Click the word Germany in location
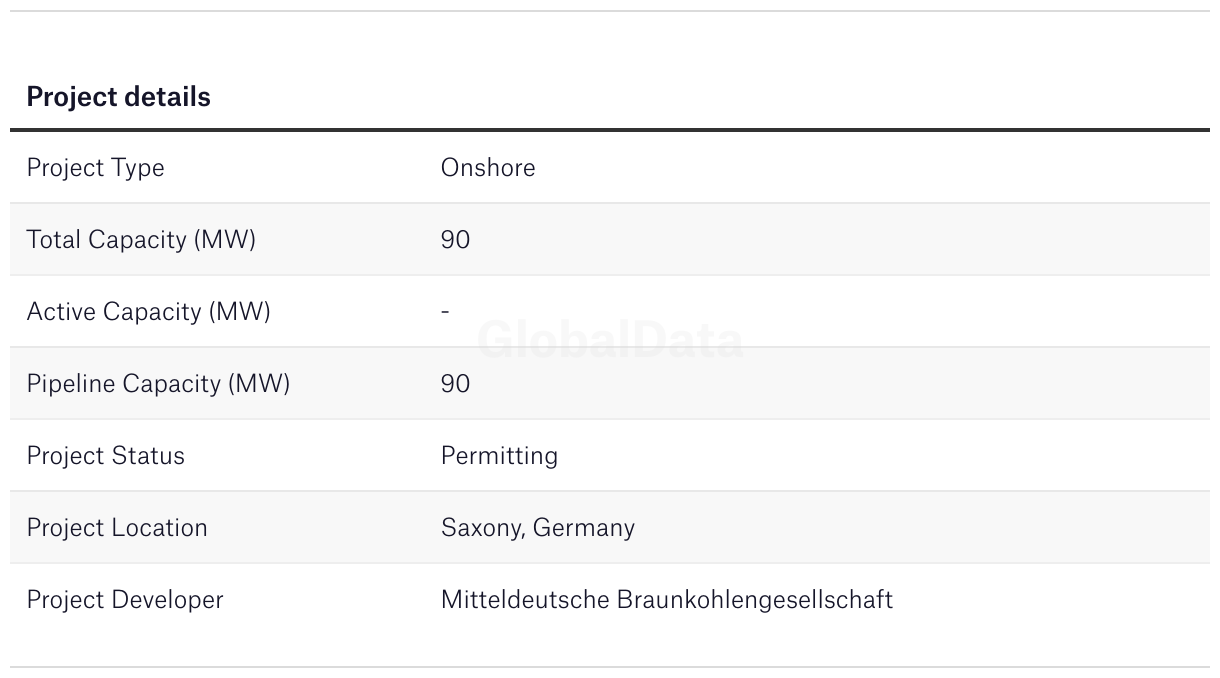The height and width of the screenshot is (678, 1220). coord(584,528)
